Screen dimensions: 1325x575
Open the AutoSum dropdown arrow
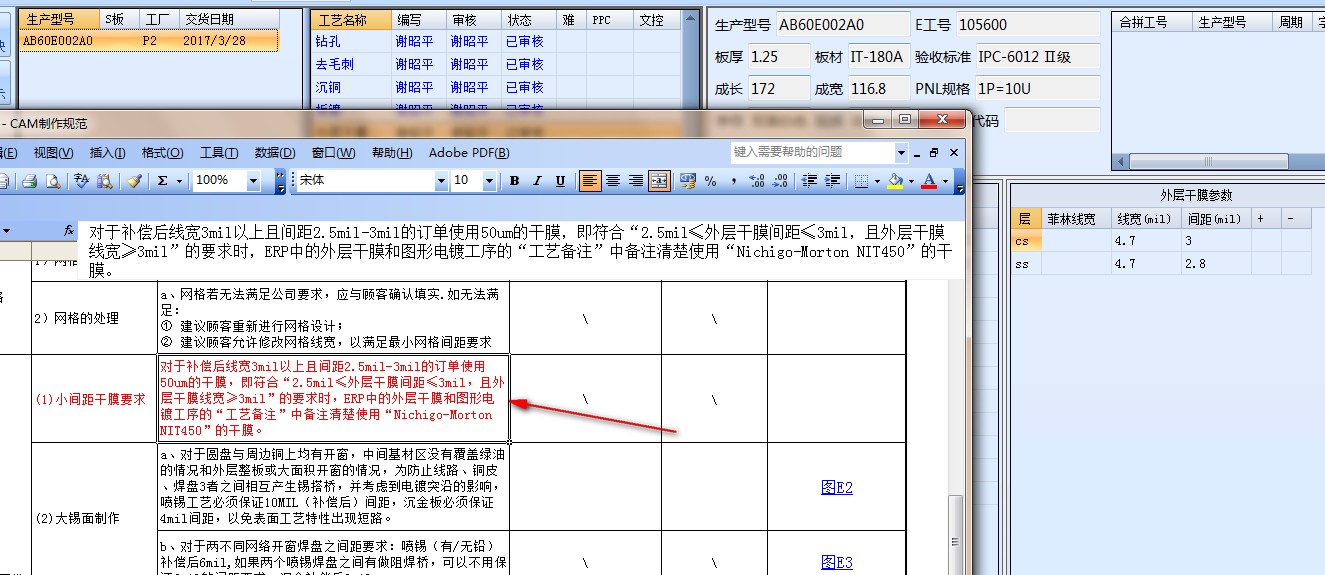click(x=178, y=181)
